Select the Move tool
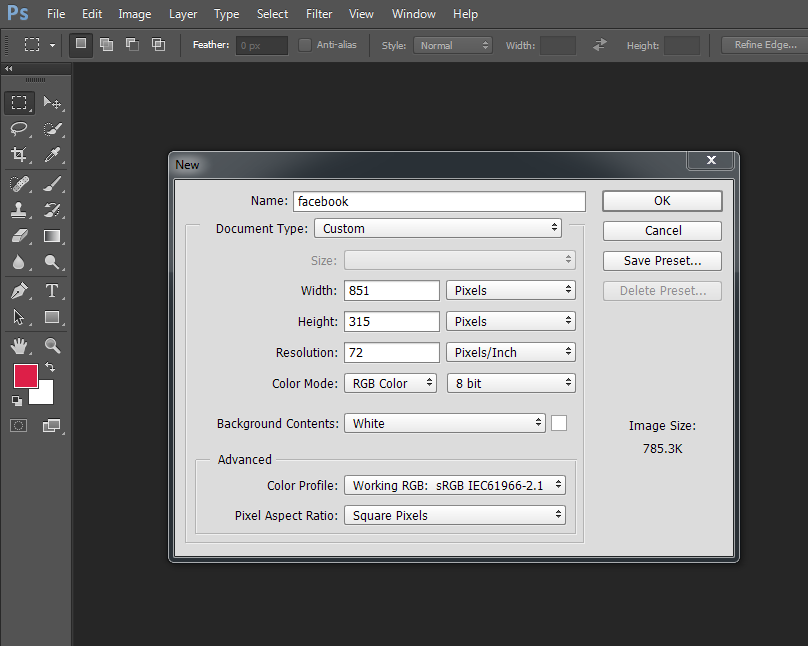 [x=52, y=103]
